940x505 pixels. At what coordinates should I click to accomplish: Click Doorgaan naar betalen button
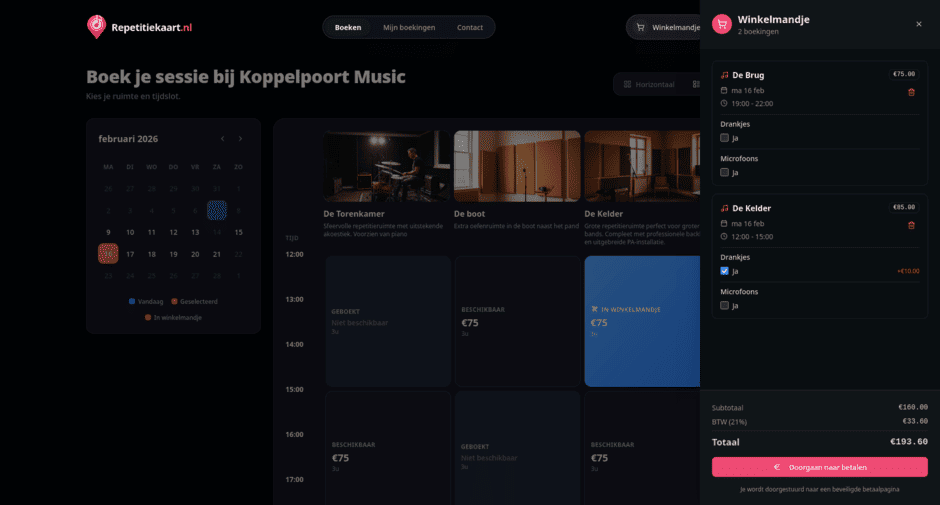pos(820,467)
